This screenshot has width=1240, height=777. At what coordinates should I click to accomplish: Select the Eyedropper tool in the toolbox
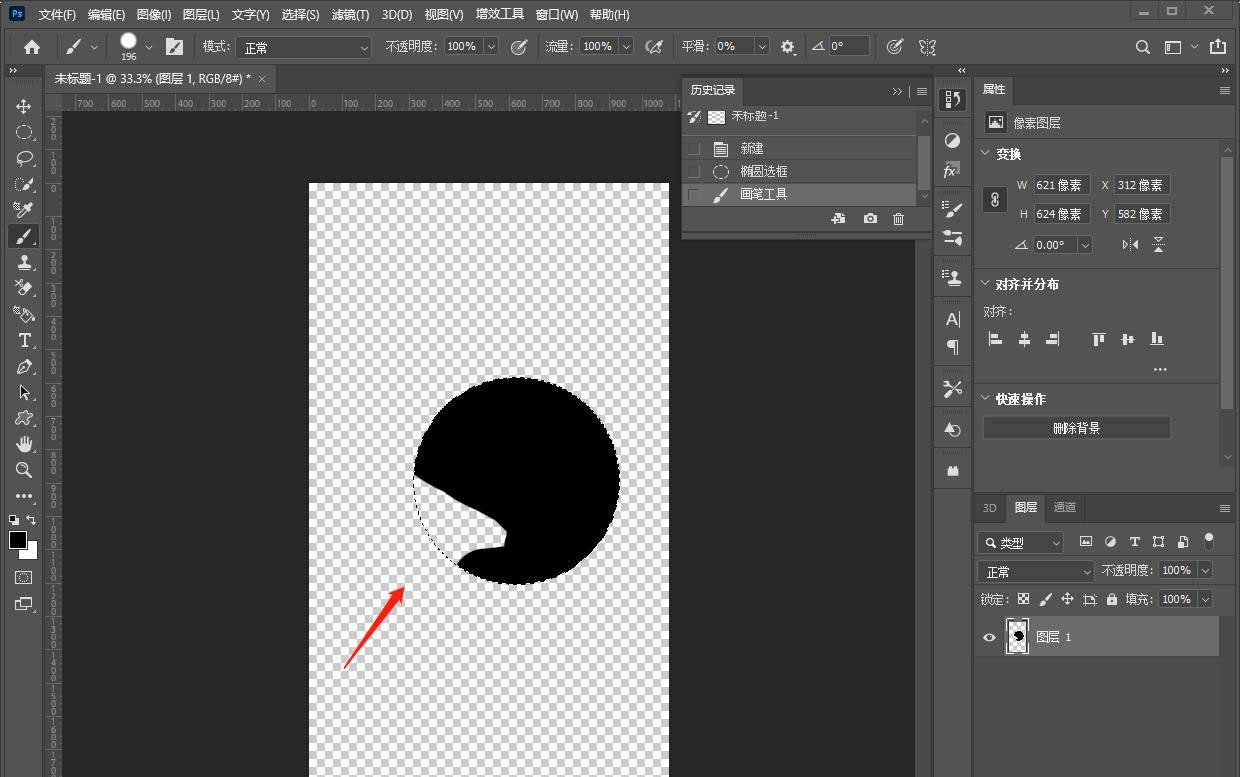[x=24, y=210]
